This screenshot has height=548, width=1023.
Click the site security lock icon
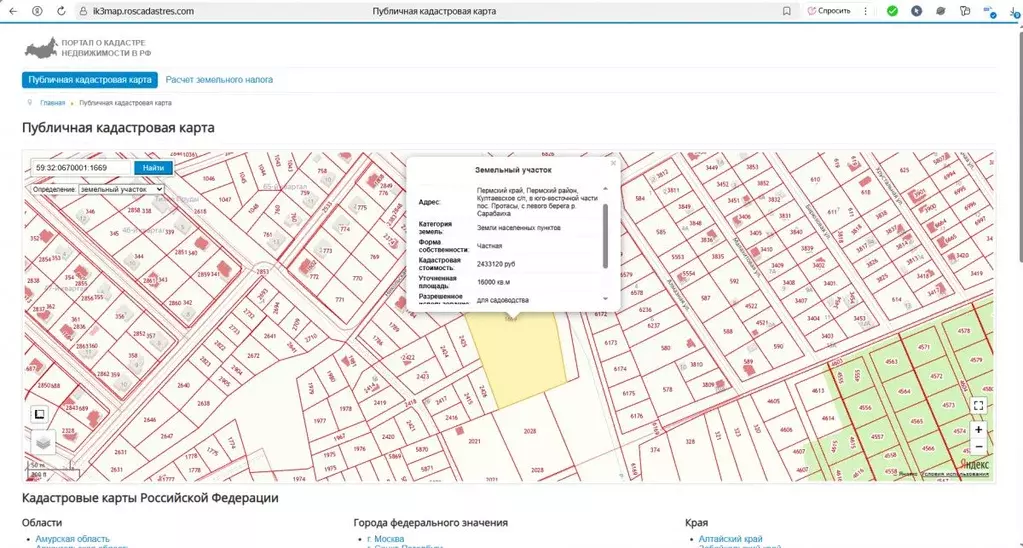click(83, 11)
